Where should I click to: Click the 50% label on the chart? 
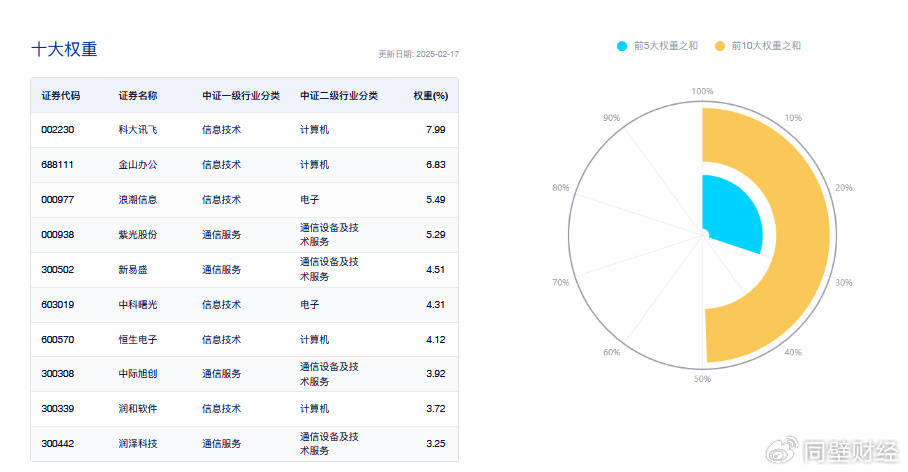point(702,379)
